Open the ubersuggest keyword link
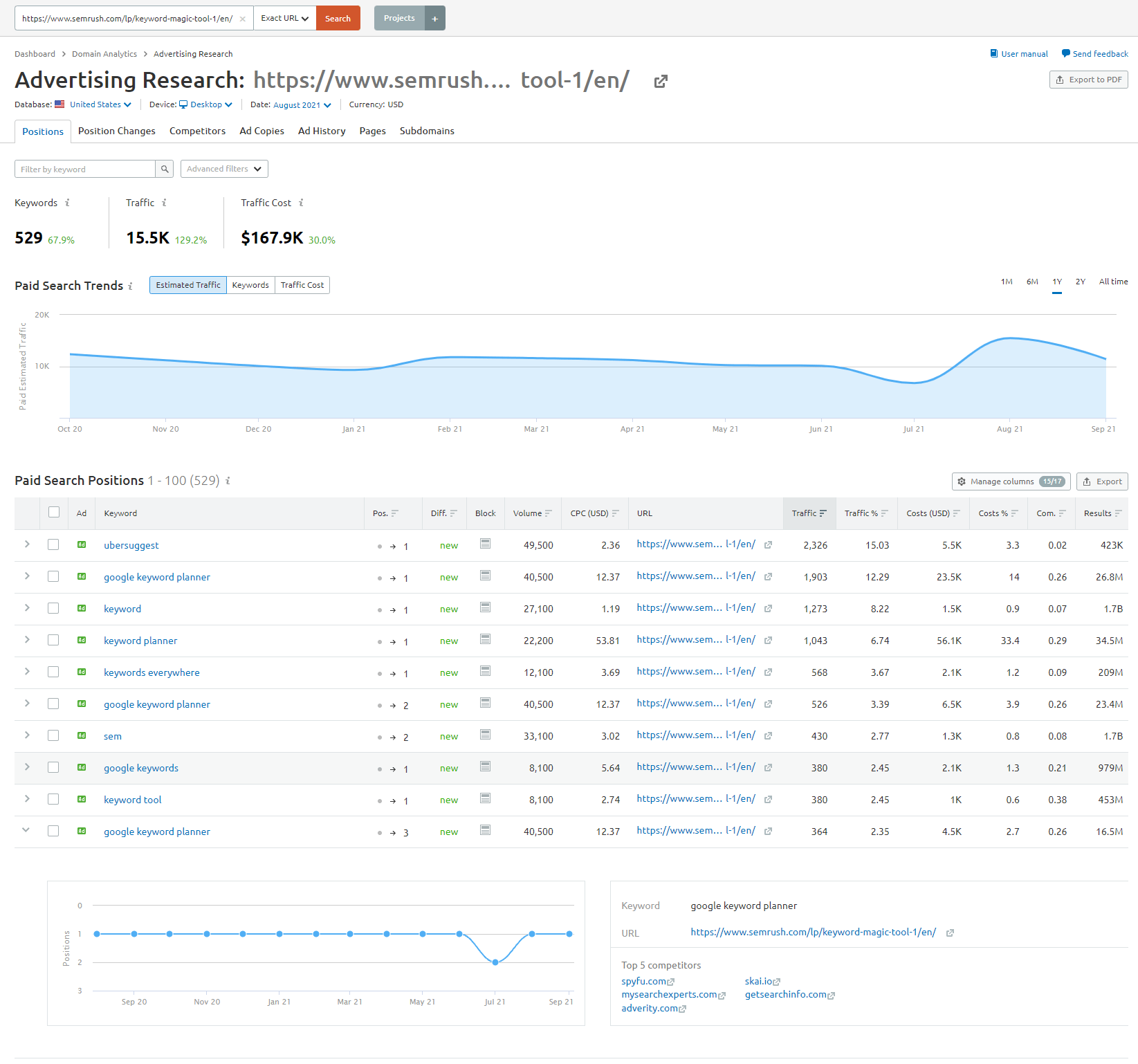 [131, 545]
